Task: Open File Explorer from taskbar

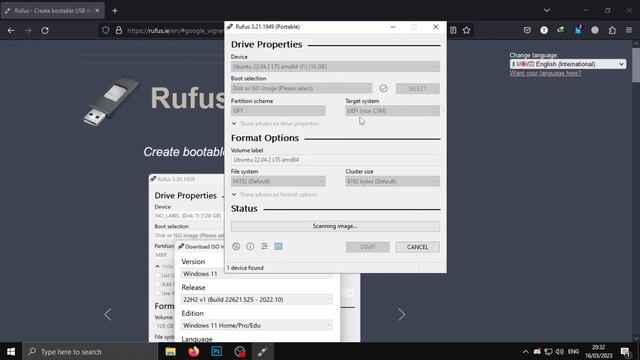Action: tap(171, 351)
